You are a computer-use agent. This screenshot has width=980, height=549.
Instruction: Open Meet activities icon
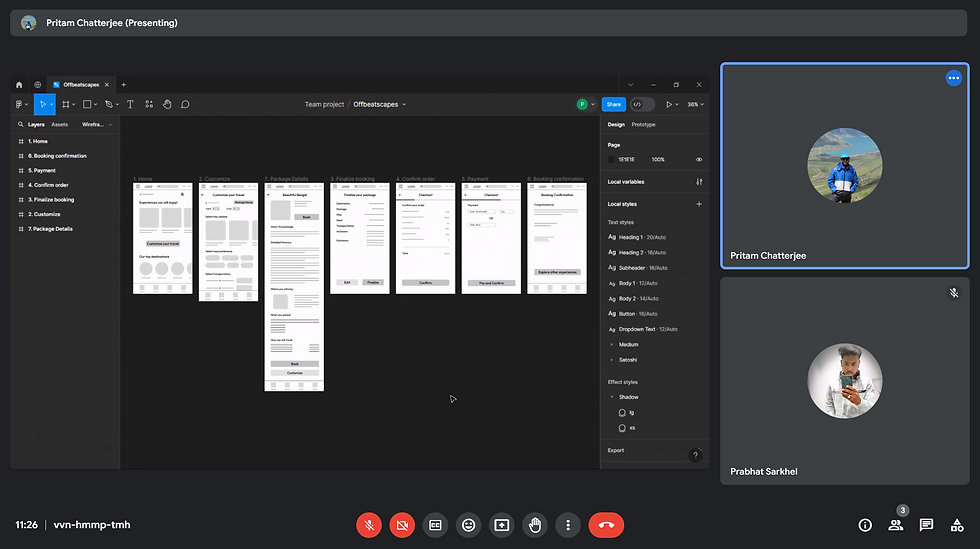click(957, 525)
